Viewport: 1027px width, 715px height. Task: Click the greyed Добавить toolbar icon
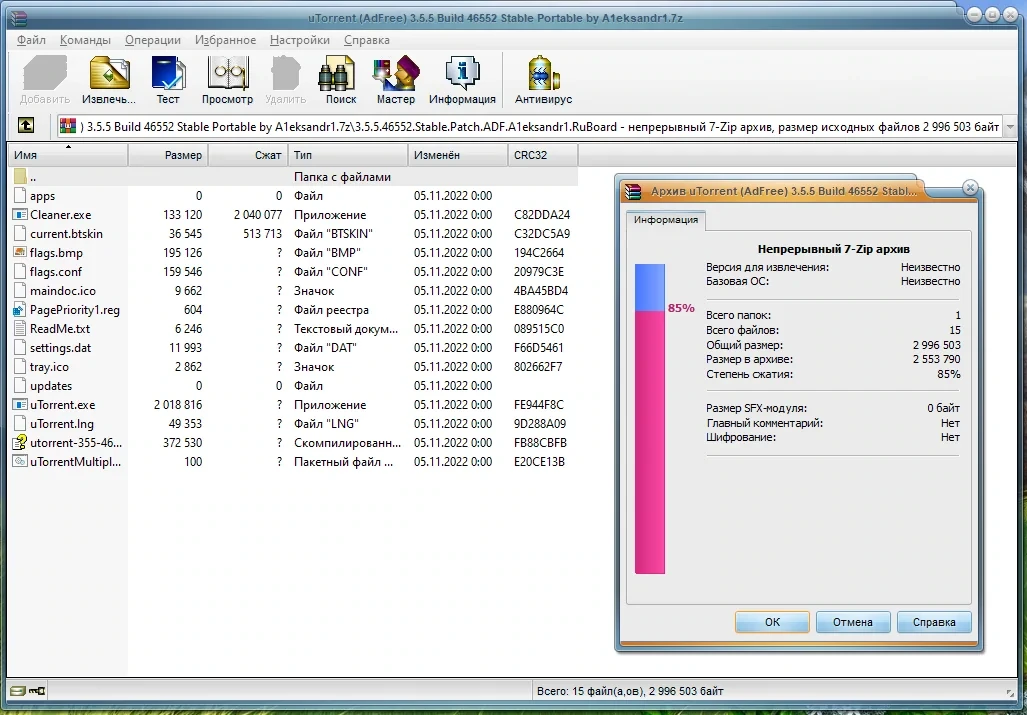[45, 73]
